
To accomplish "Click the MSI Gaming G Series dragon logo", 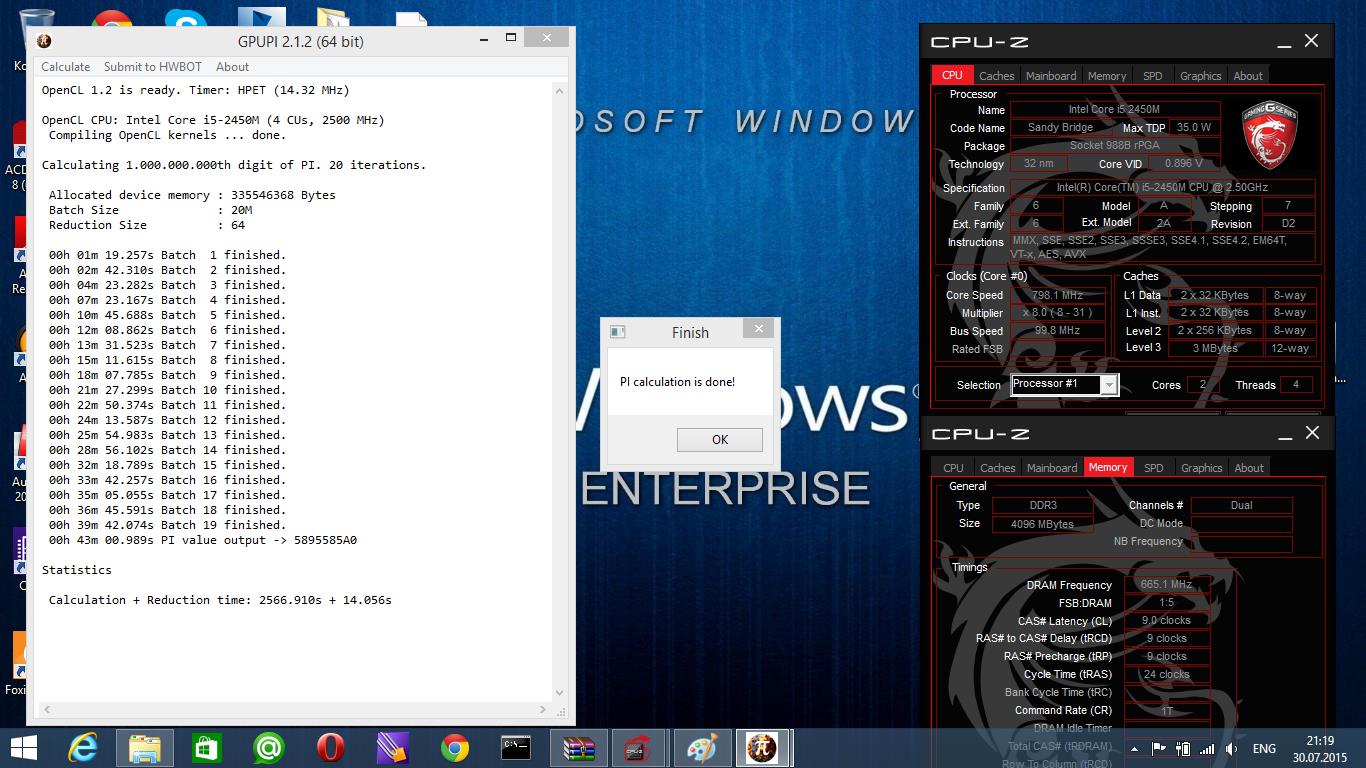I will point(1269,134).
